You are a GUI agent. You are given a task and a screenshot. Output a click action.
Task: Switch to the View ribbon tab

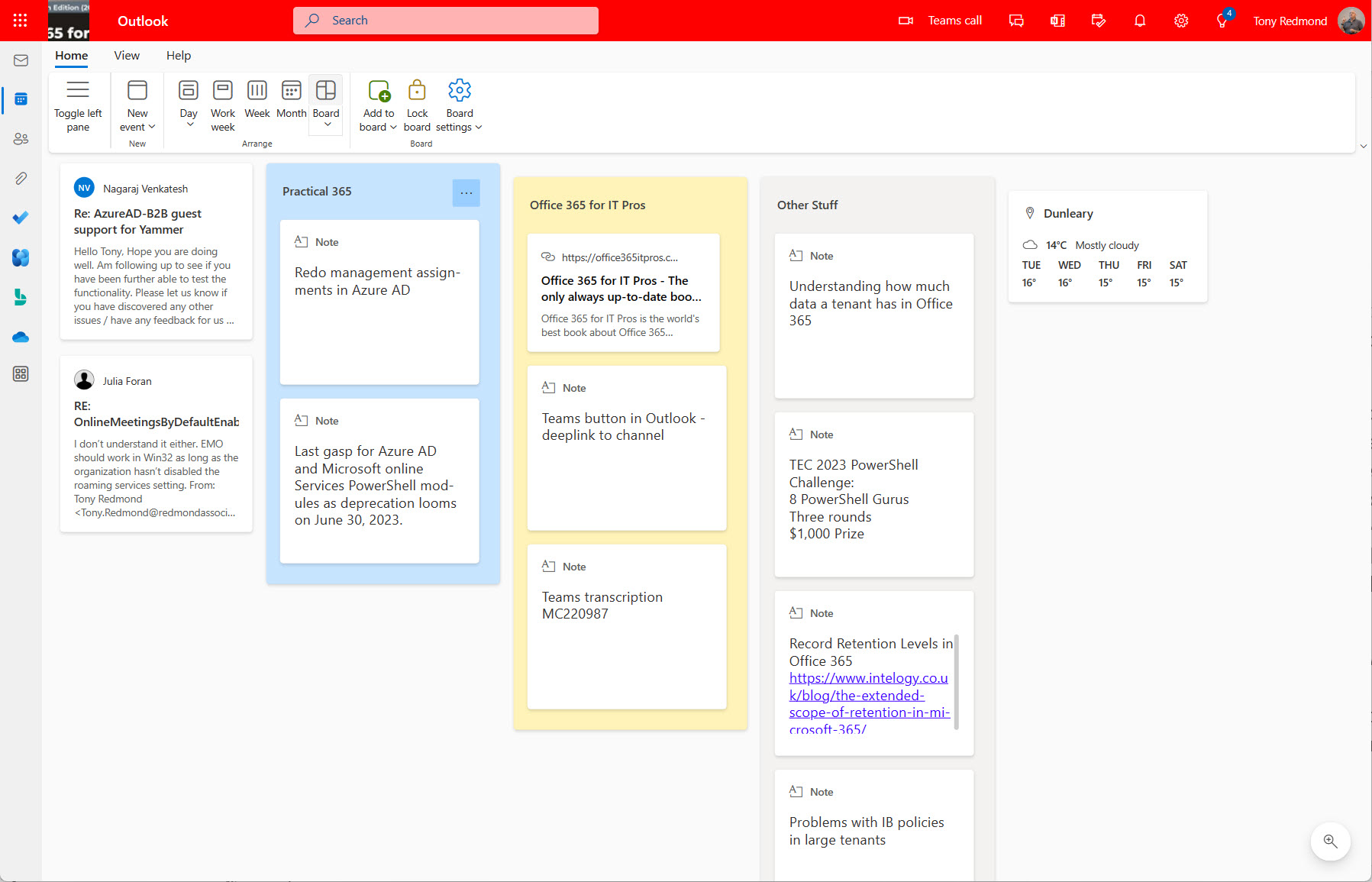coord(127,56)
